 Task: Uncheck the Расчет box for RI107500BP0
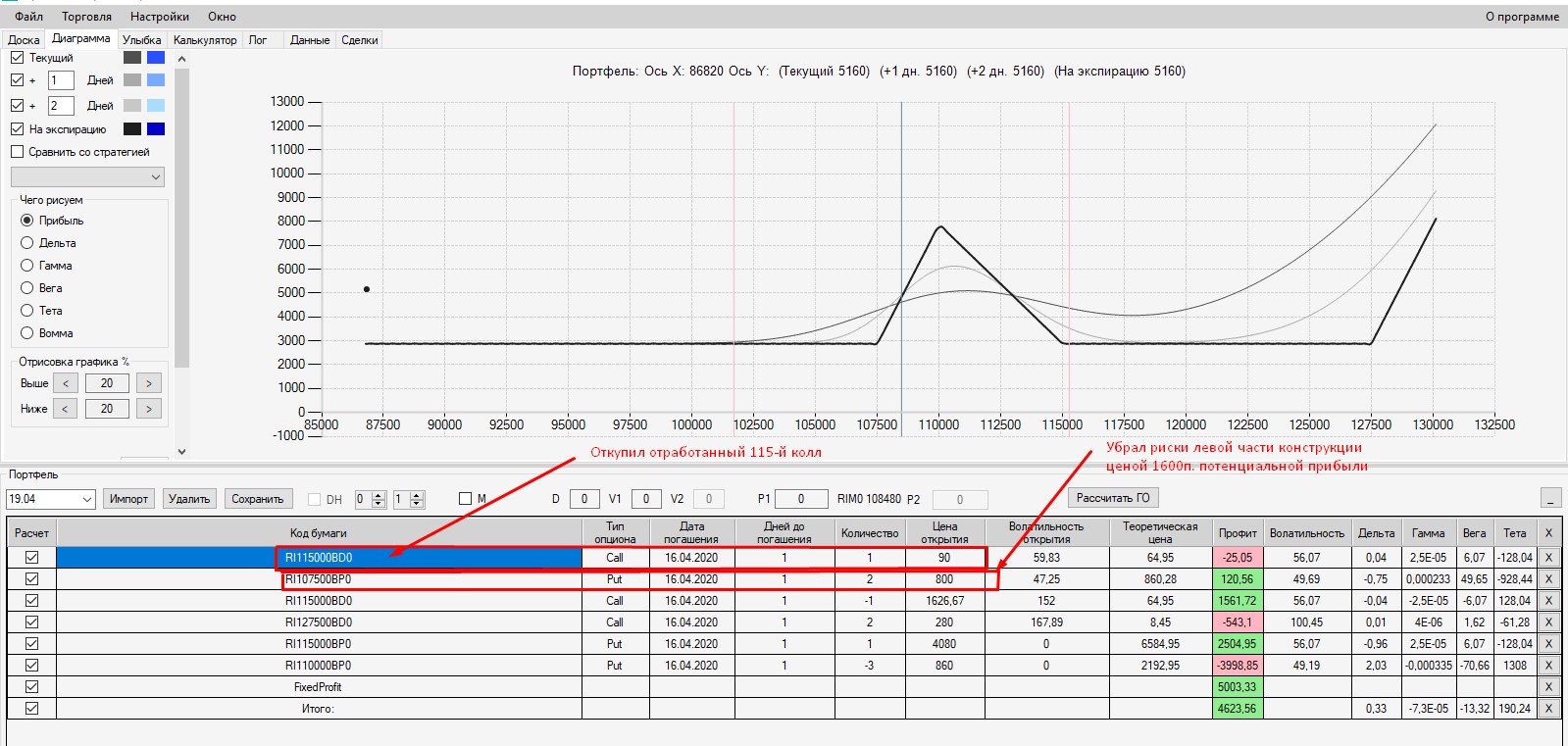(31, 579)
